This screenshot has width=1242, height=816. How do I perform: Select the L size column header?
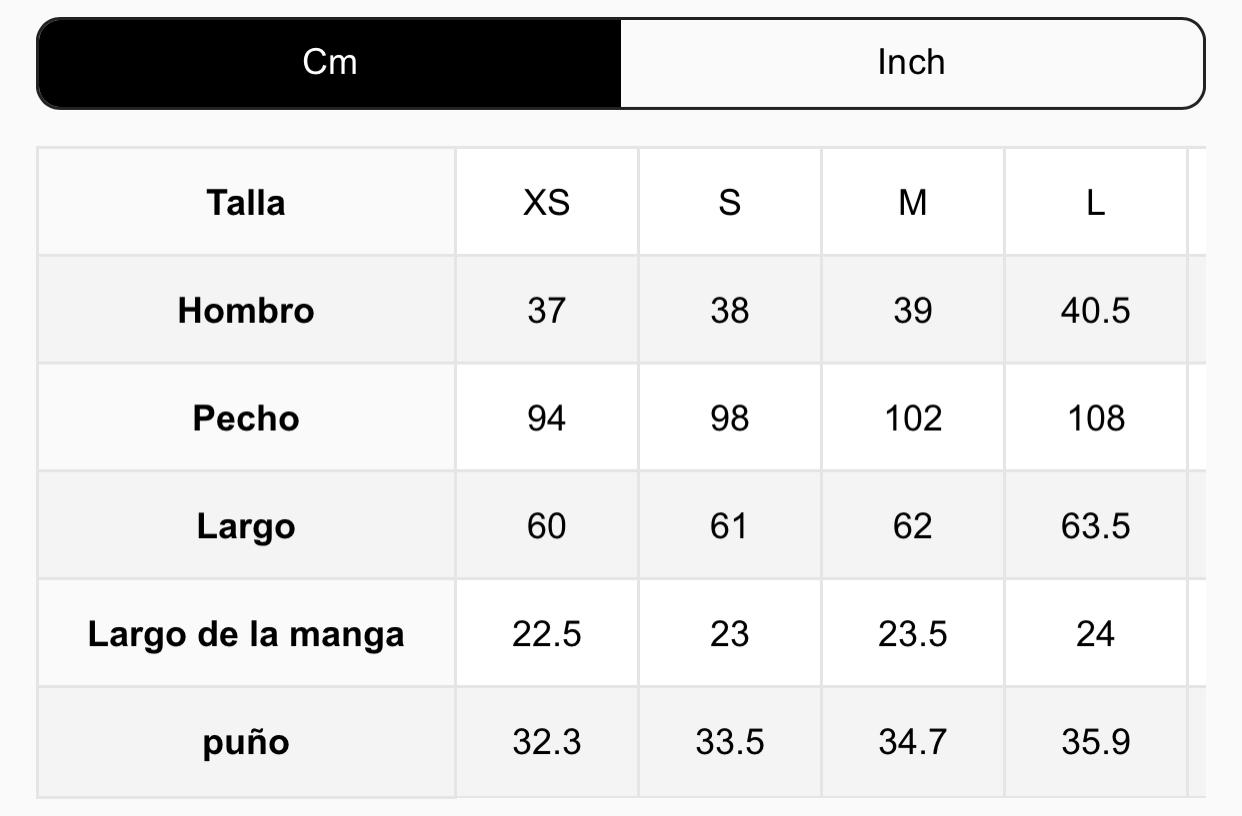pos(1095,203)
